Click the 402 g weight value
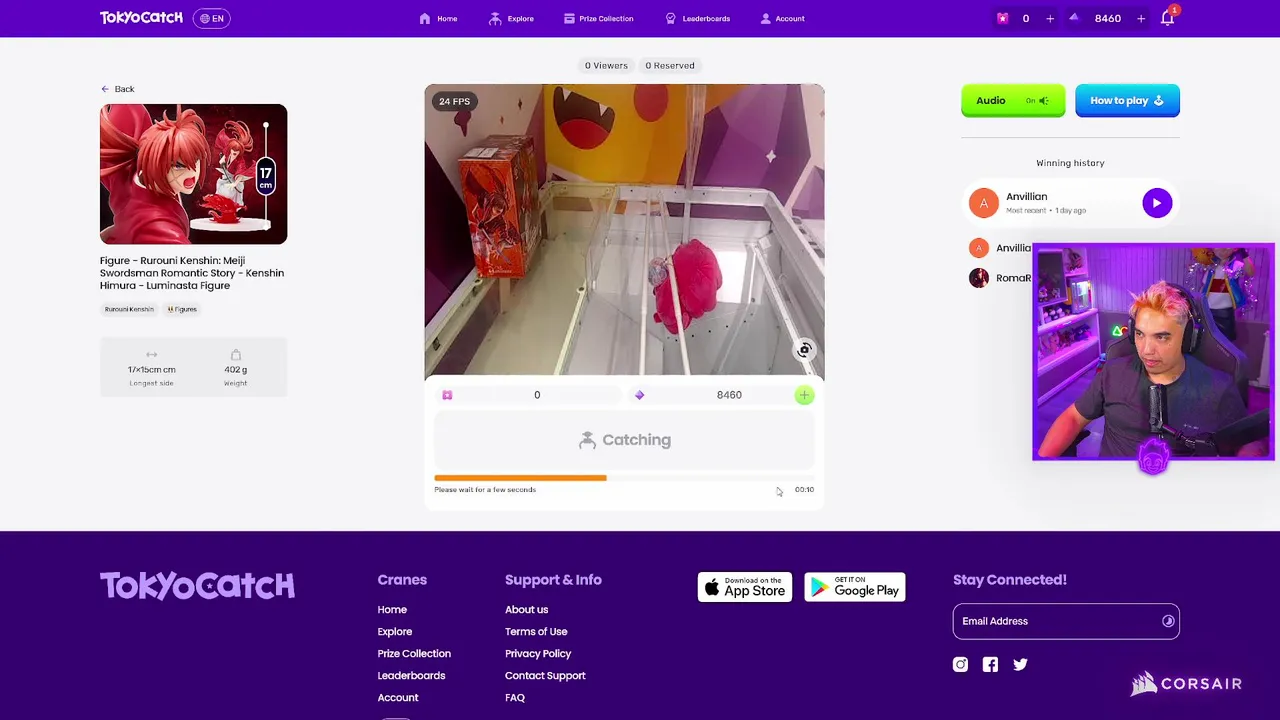Image resolution: width=1280 pixels, height=720 pixels. (x=235, y=369)
